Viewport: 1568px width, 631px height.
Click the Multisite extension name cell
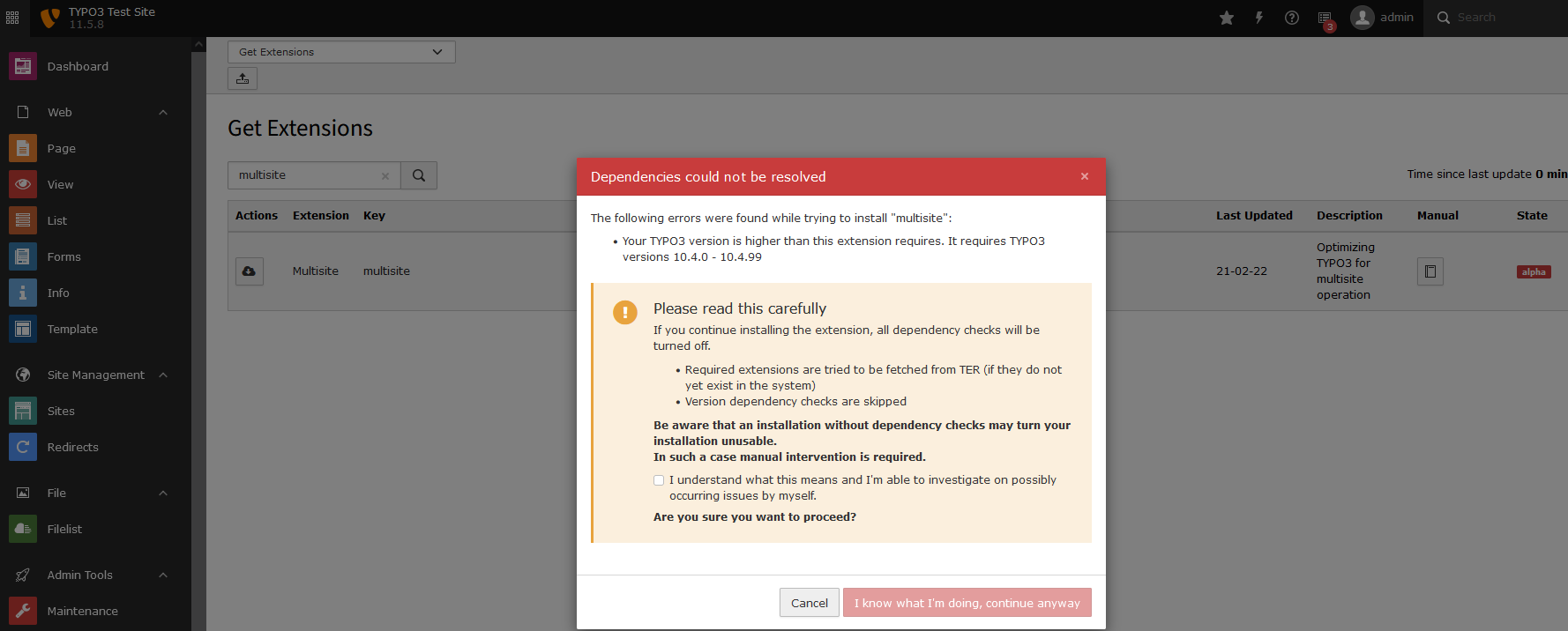pos(316,271)
